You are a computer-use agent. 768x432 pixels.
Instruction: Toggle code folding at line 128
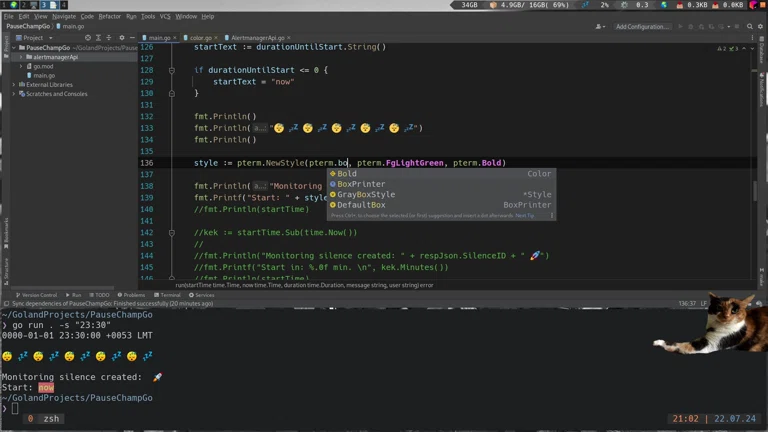click(x=171, y=70)
